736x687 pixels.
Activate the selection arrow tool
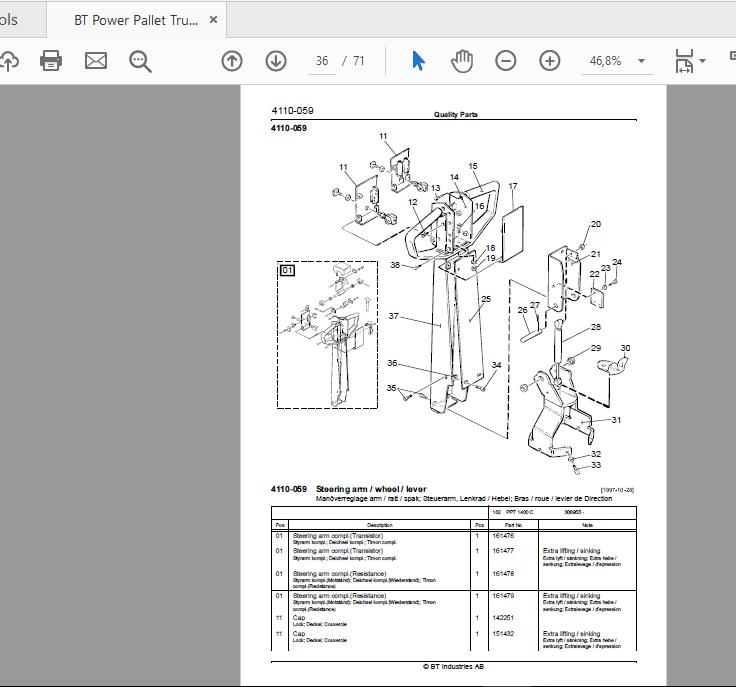tap(418, 61)
